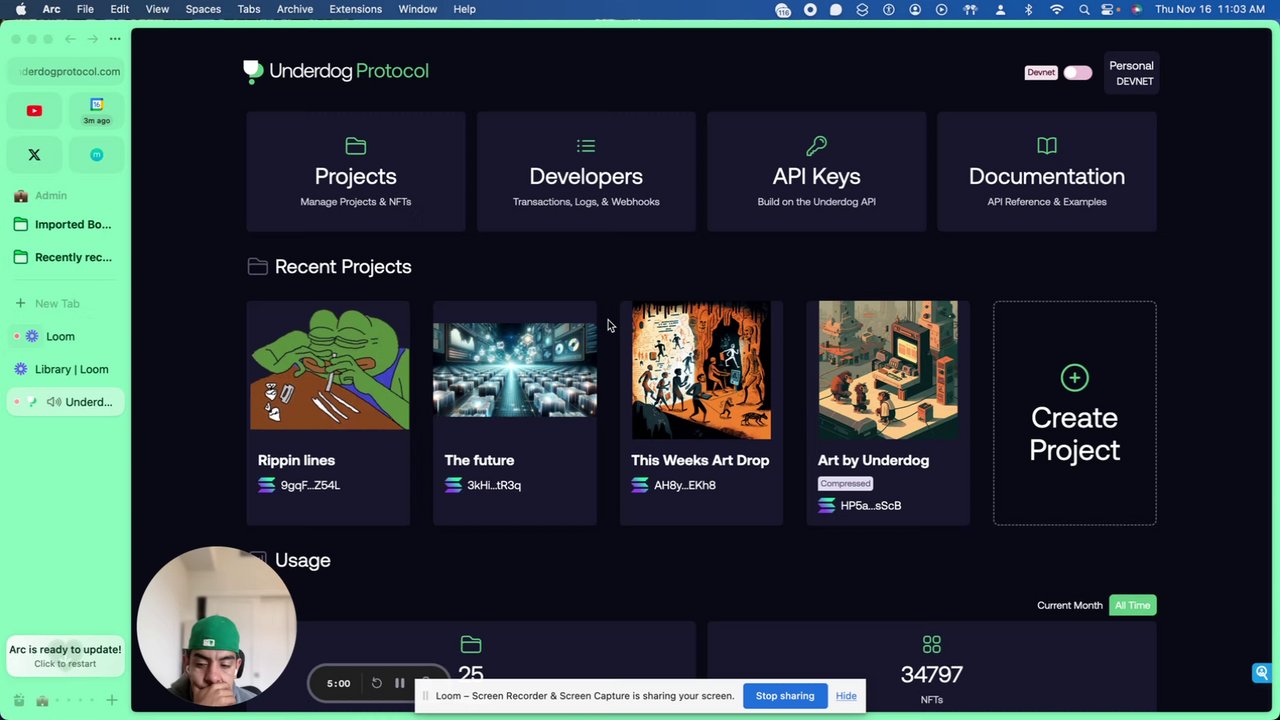The height and width of the screenshot is (720, 1280).
Task: Click the green plus Create Project icon
Action: pyautogui.click(x=1075, y=377)
